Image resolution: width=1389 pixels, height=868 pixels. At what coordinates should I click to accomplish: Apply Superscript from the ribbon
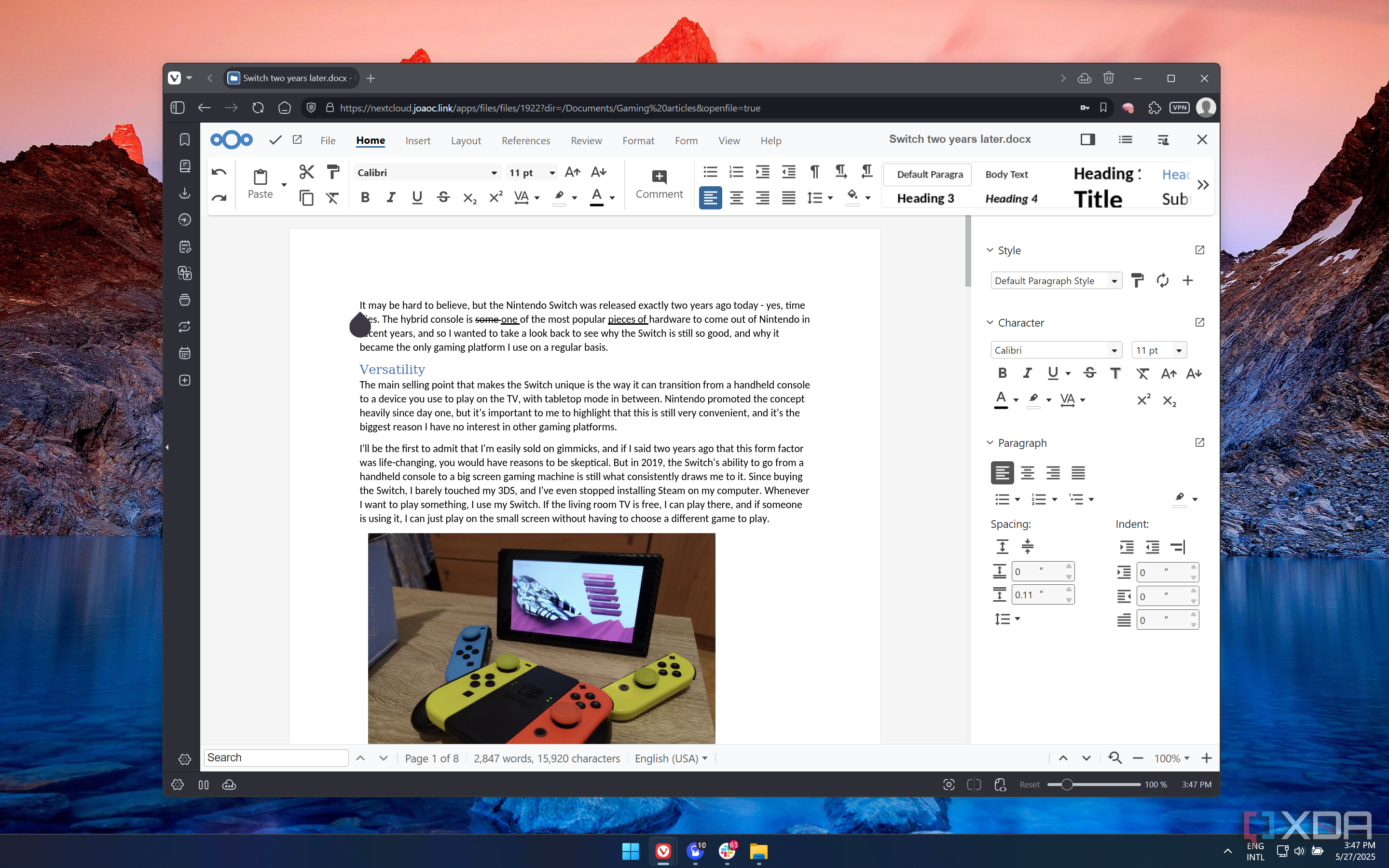[x=496, y=197]
